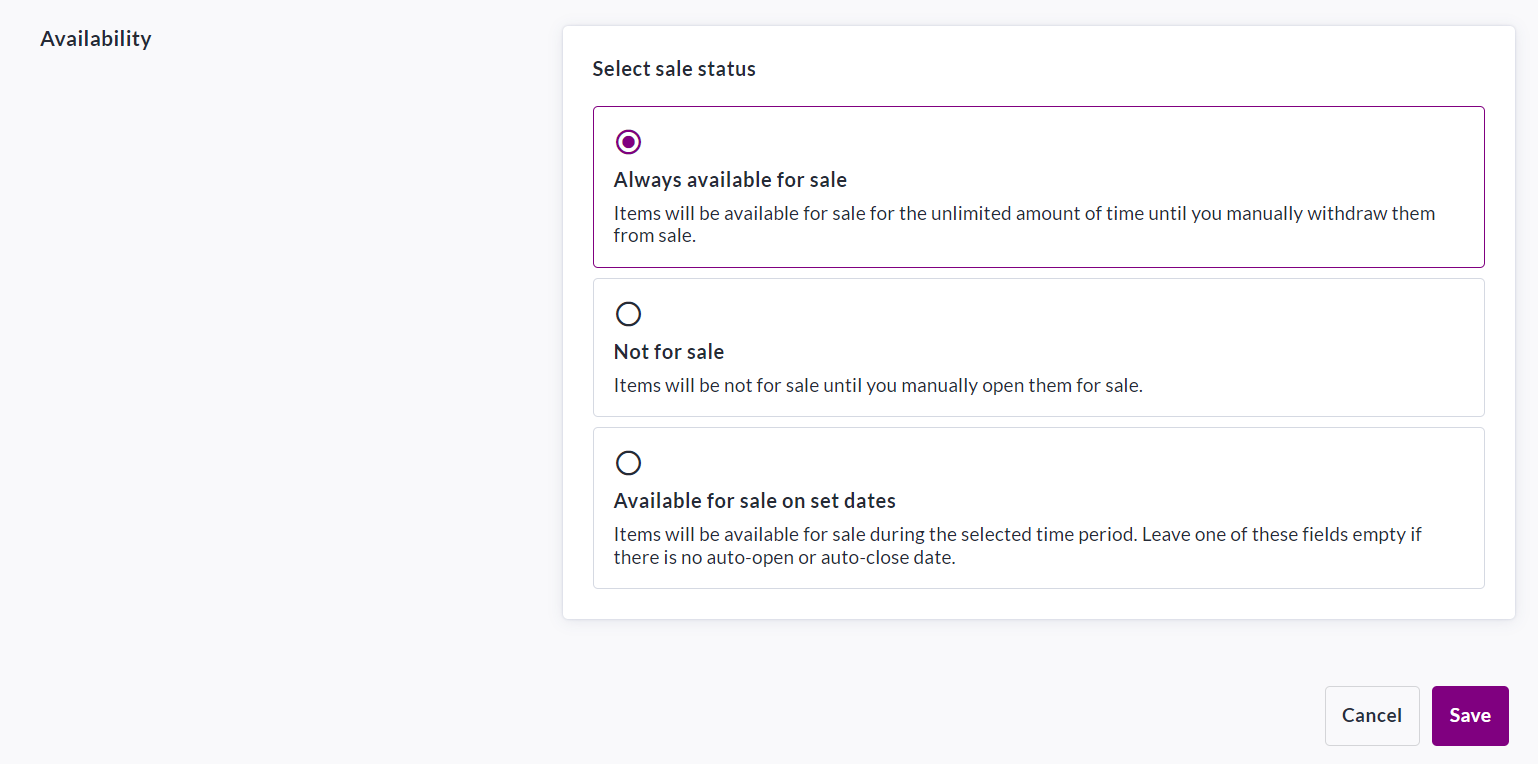Click the 'unlimited amount of time' description line

pos(1024,213)
